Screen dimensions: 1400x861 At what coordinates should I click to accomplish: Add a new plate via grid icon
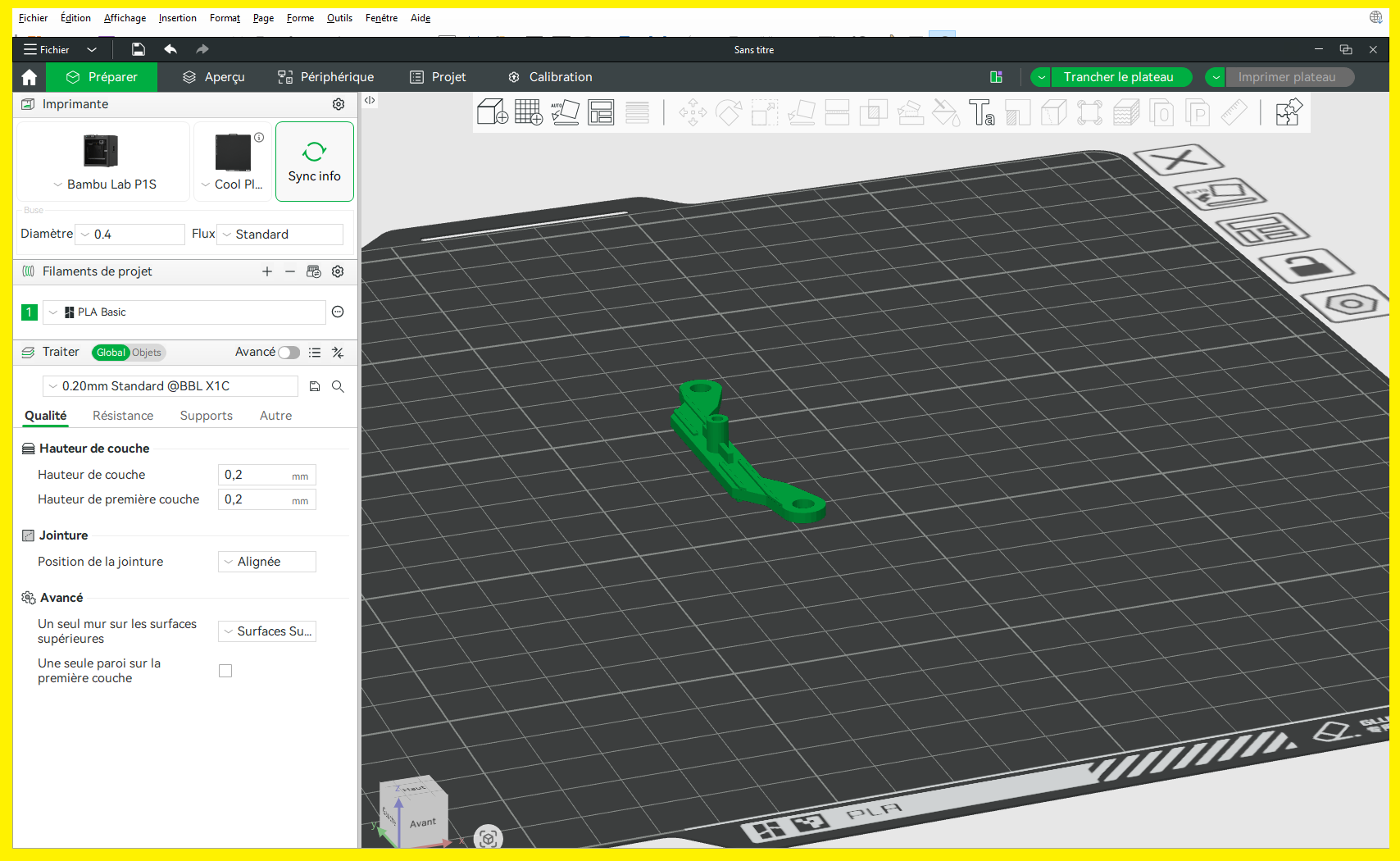[x=528, y=112]
